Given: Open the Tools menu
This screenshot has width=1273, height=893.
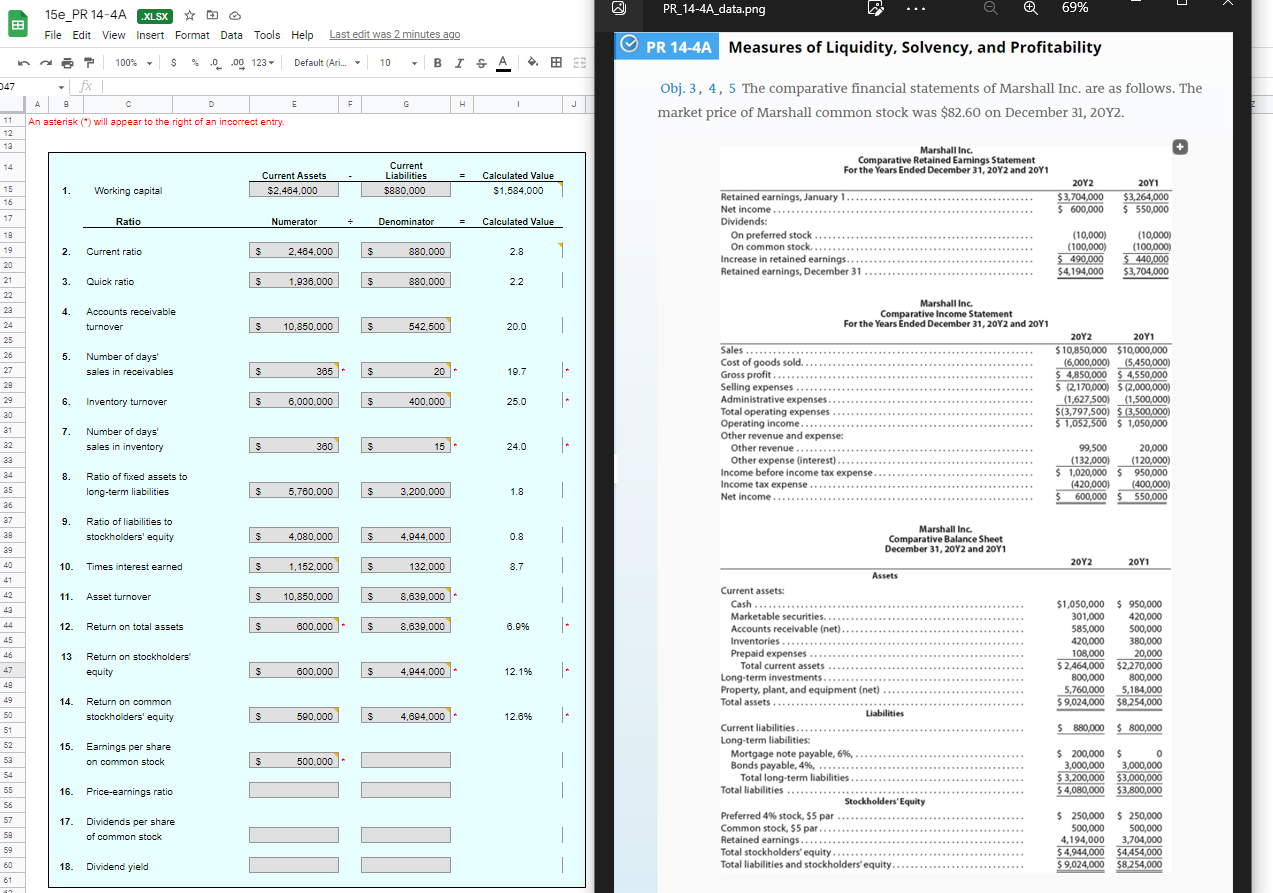Looking at the screenshot, I should pyautogui.click(x=267, y=35).
